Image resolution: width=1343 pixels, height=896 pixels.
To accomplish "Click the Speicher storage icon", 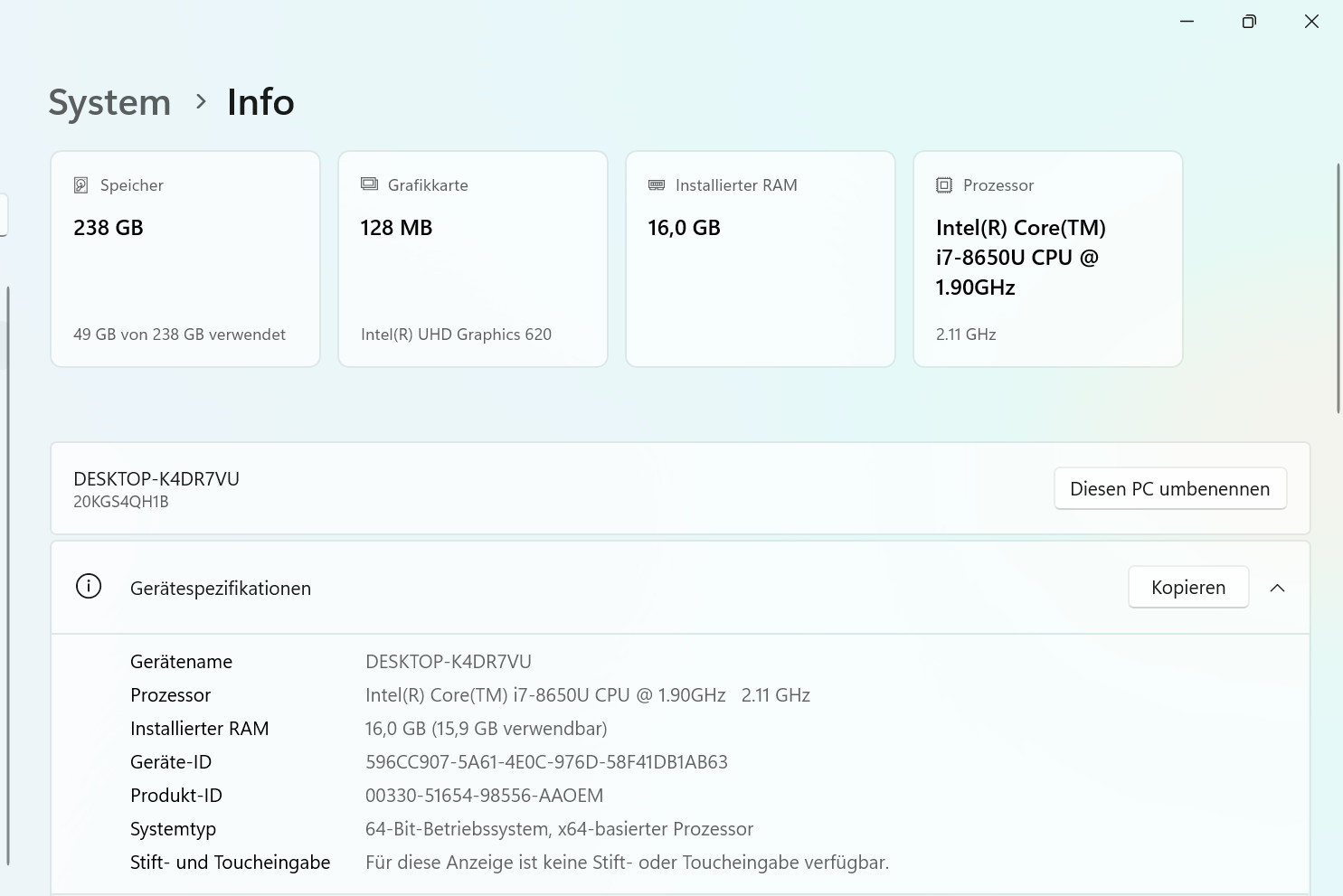I will coord(80,185).
